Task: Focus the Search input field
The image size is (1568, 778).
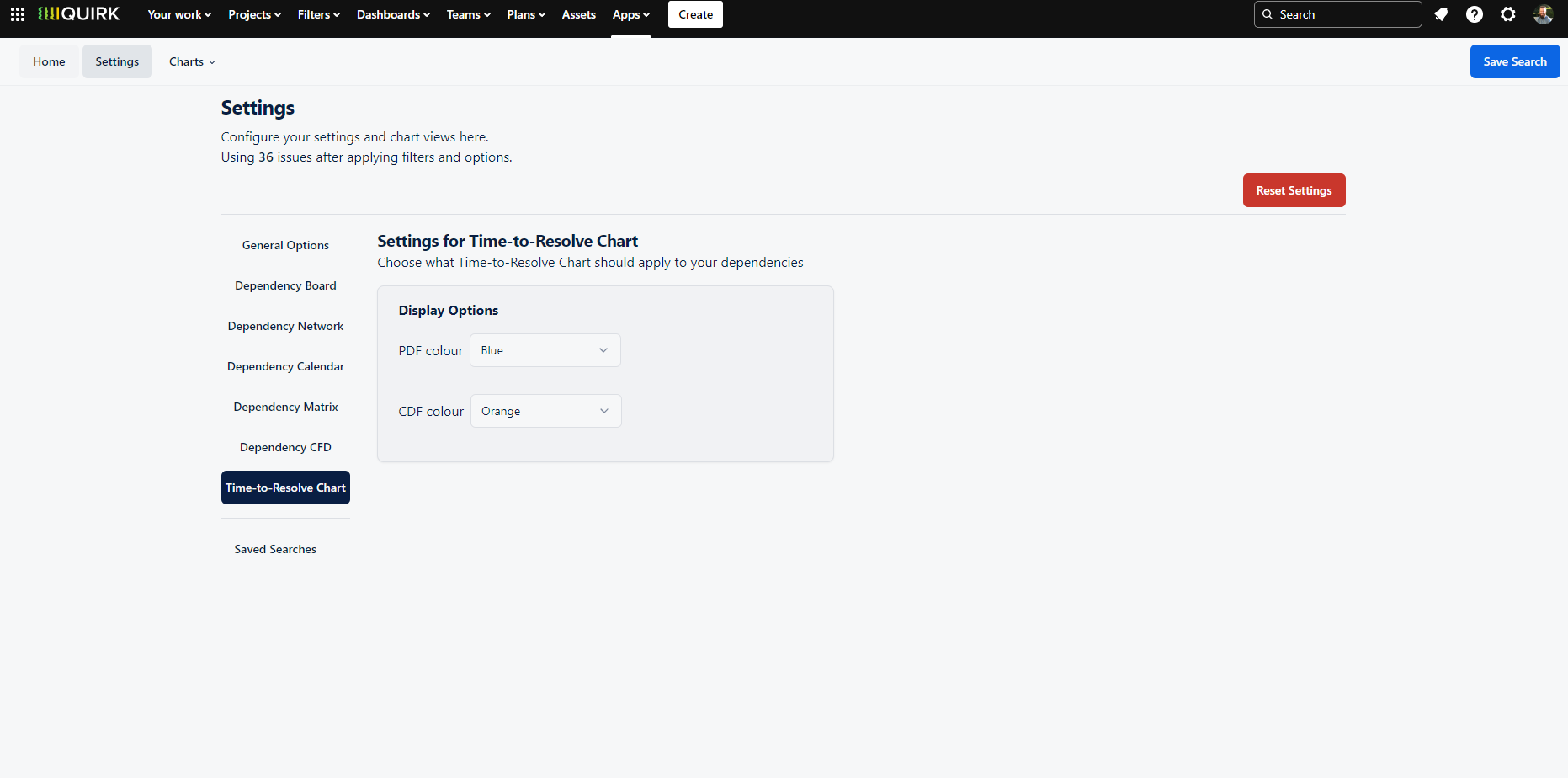Action: pyautogui.click(x=1337, y=14)
